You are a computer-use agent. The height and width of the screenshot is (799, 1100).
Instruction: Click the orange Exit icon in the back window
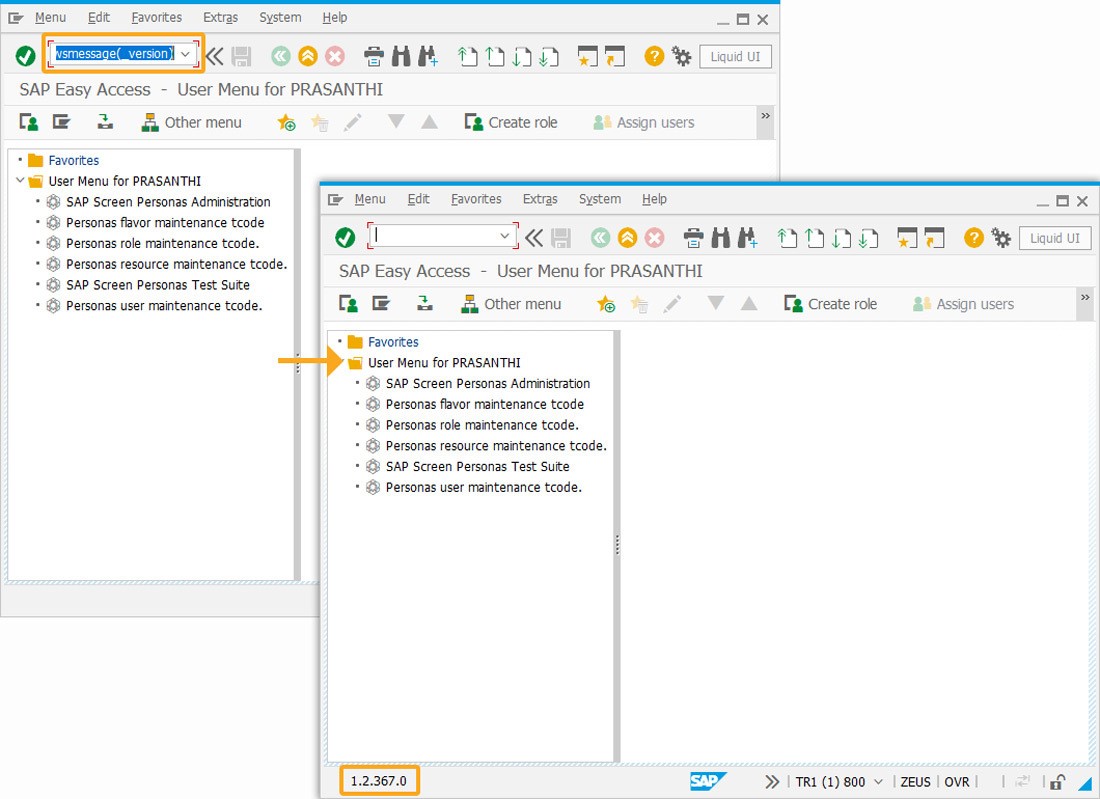(x=308, y=56)
